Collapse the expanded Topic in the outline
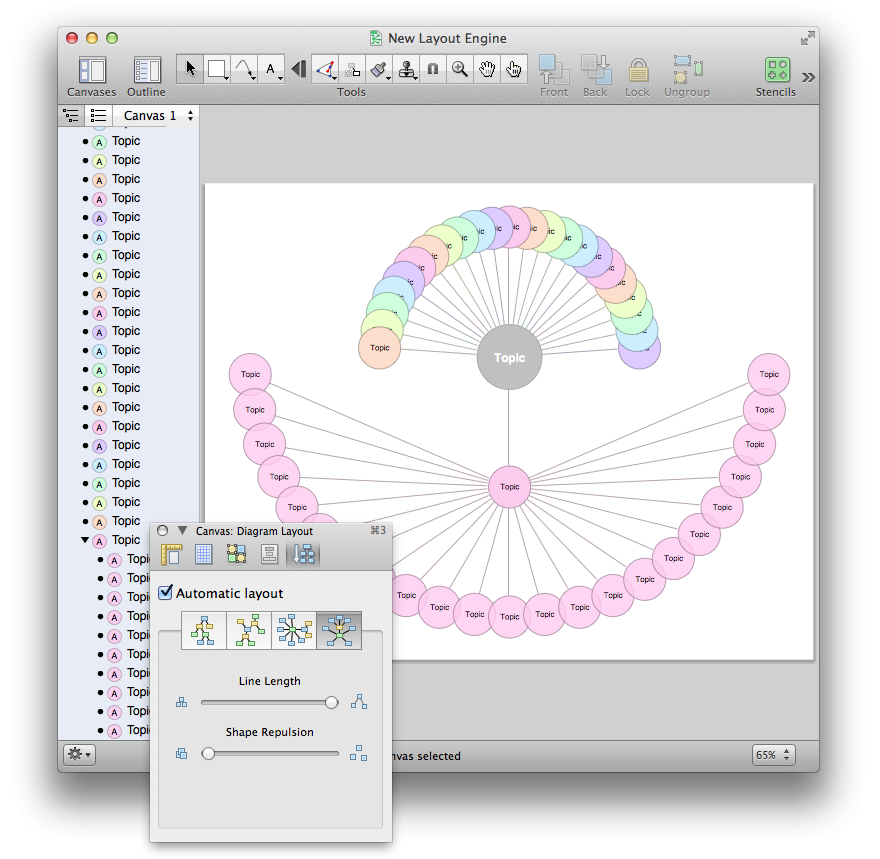The width and height of the screenshot is (880, 859). click(85, 540)
